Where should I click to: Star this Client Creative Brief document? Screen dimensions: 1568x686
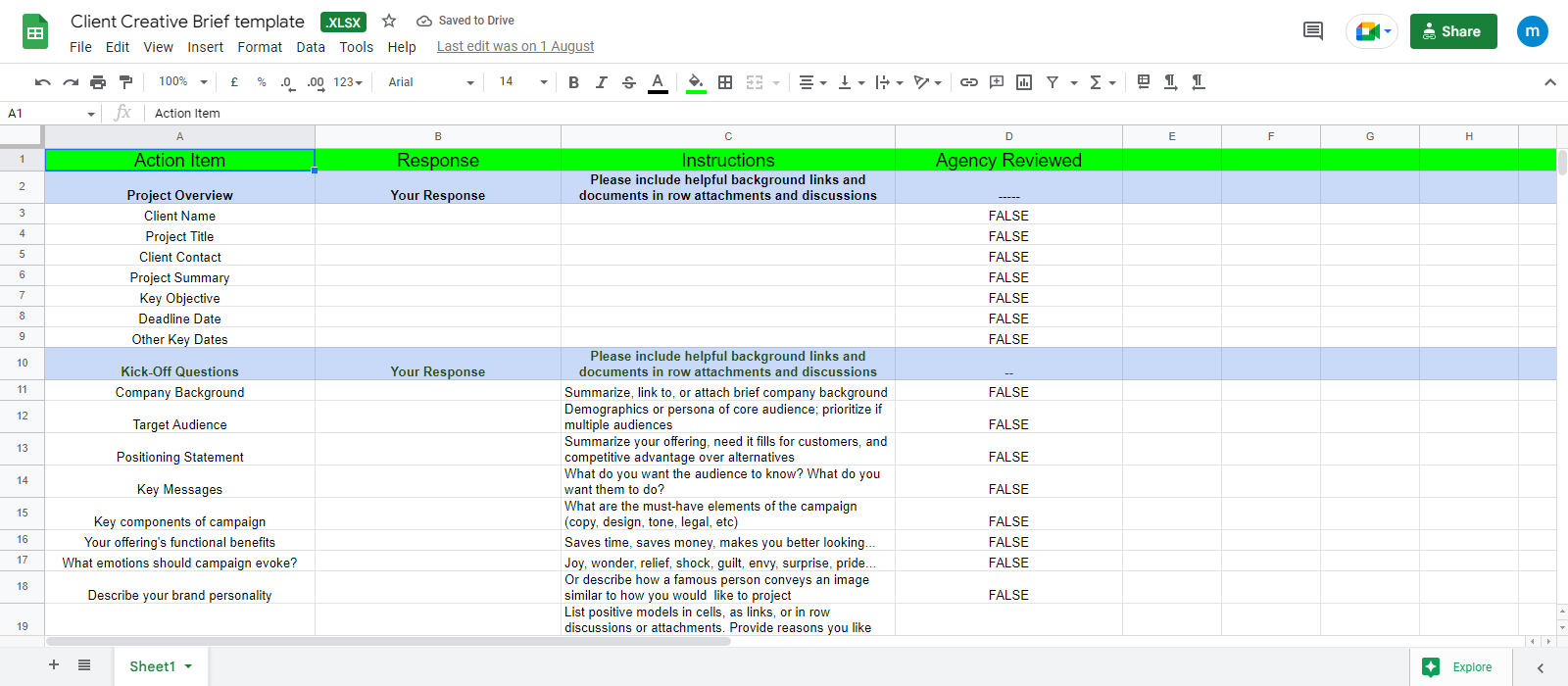(x=389, y=21)
